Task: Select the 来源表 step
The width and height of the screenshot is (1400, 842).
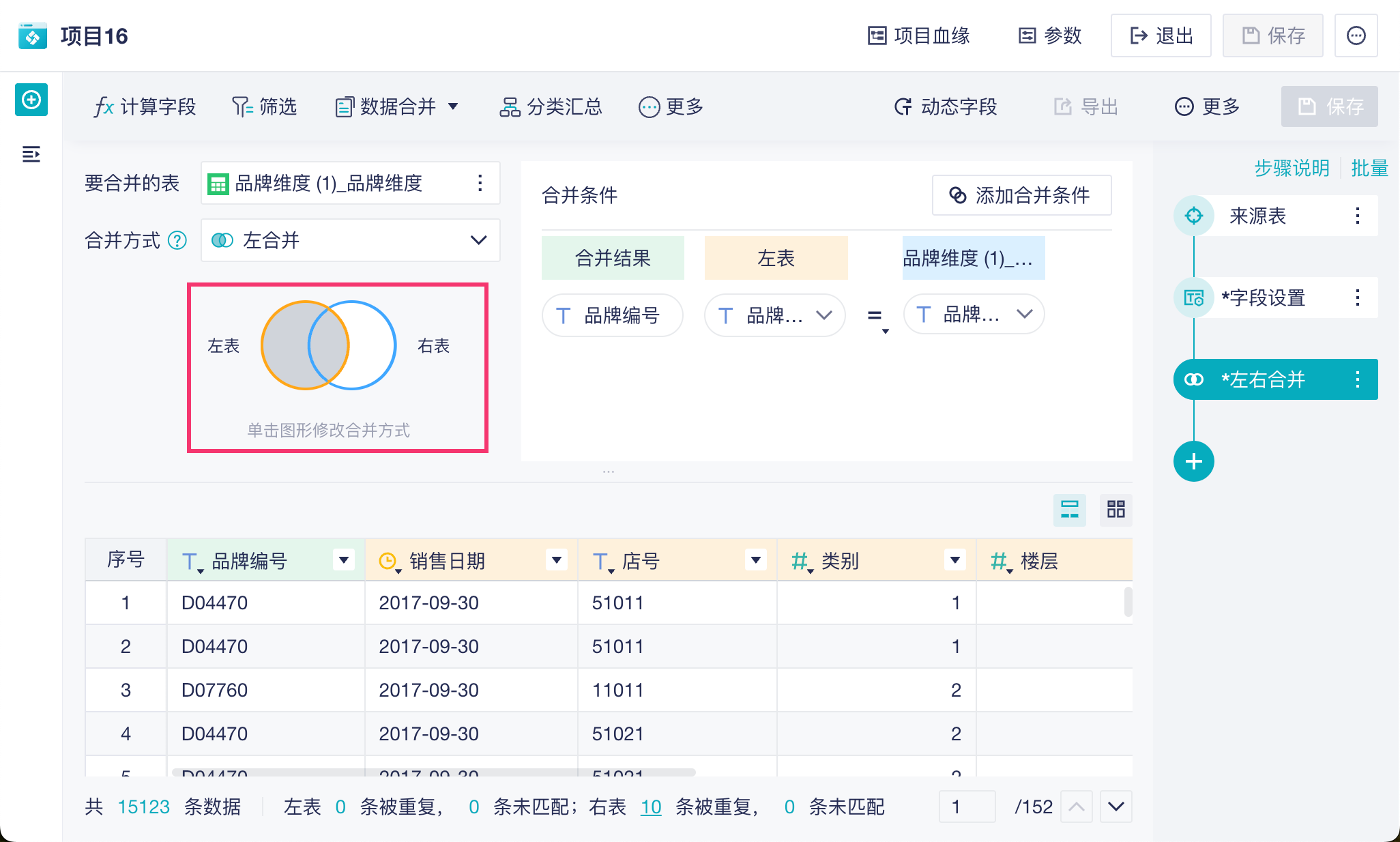Action: click(1257, 216)
